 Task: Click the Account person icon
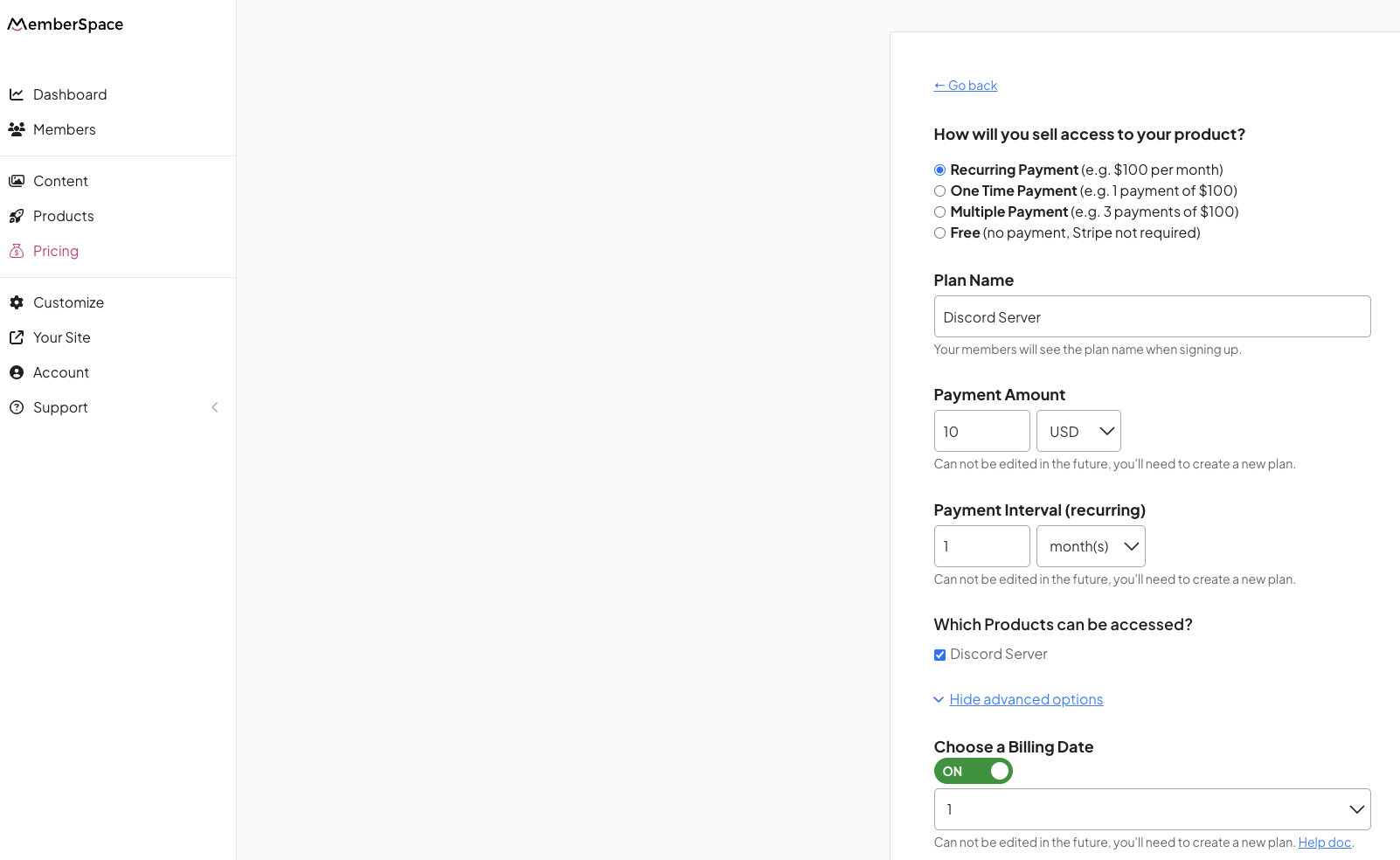(17, 371)
